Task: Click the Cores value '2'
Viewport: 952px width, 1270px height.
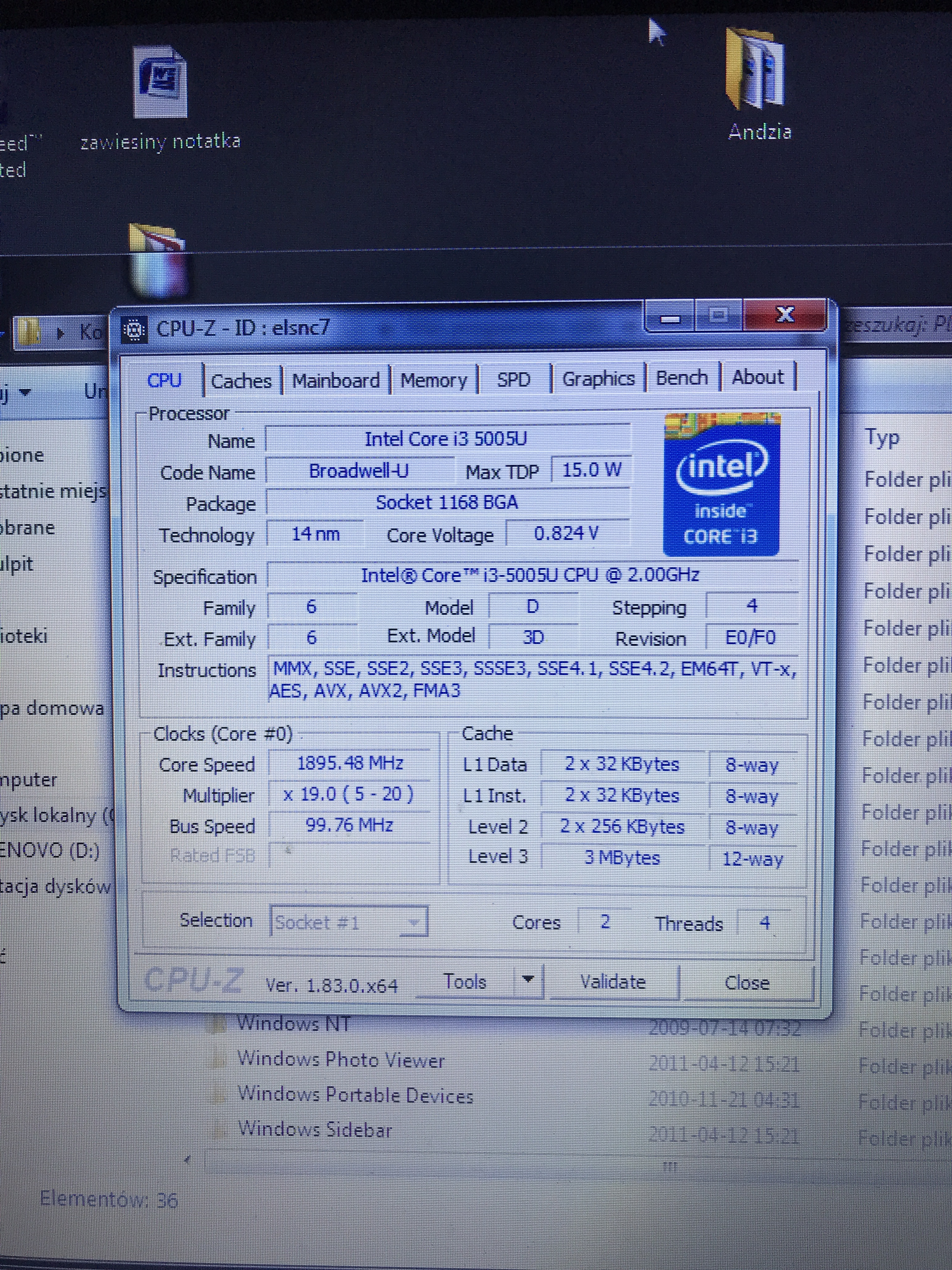Action: 604,922
